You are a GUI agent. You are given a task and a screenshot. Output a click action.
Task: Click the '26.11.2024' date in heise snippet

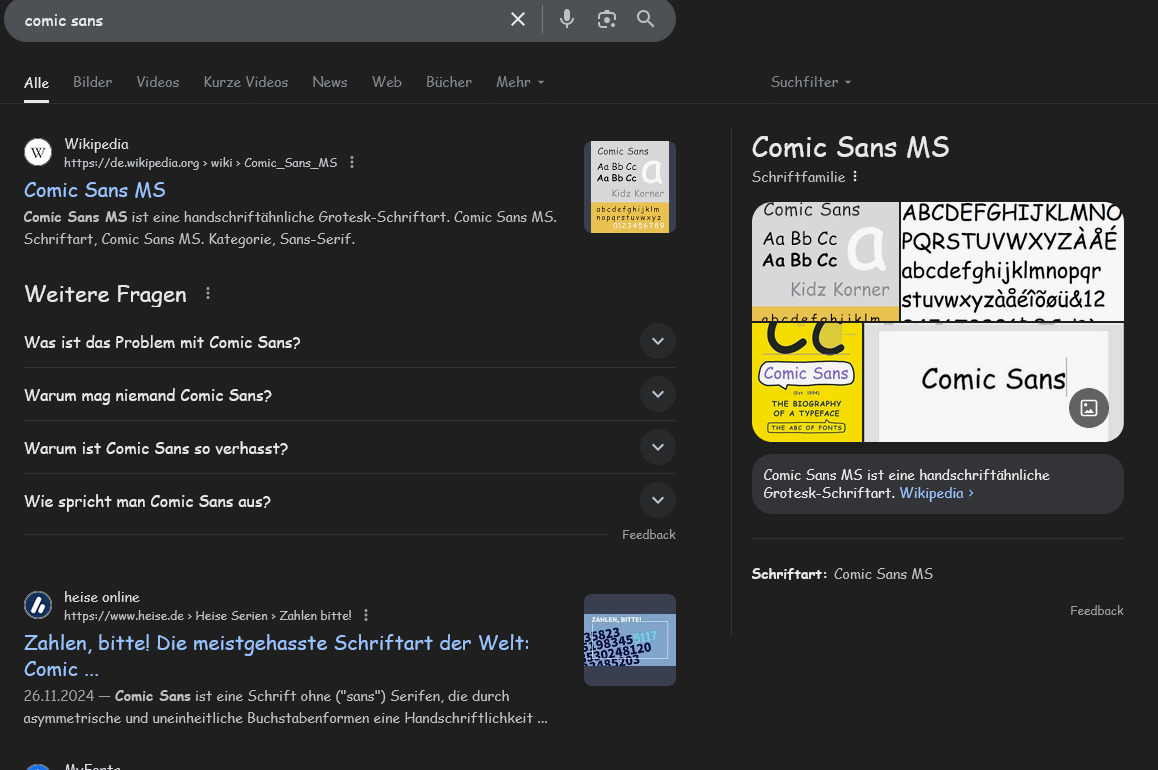(x=59, y=695)
